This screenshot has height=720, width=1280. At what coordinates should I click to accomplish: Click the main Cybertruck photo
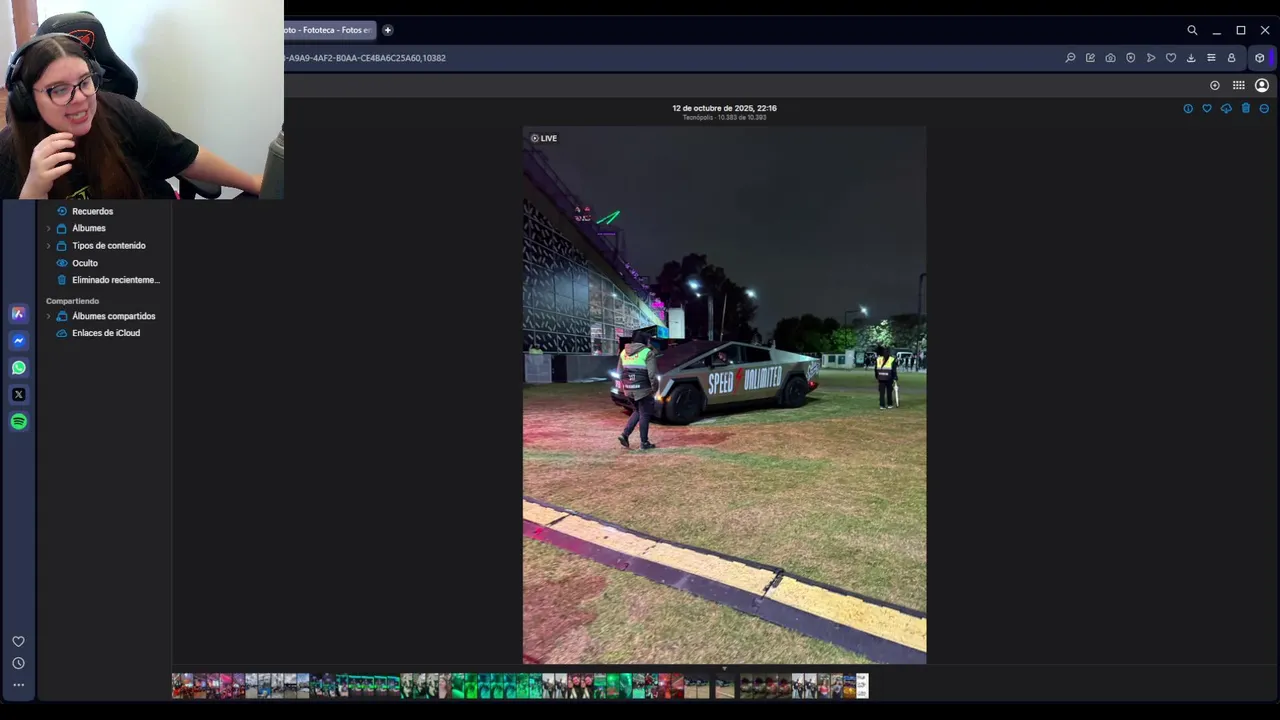tap(724, 395)
